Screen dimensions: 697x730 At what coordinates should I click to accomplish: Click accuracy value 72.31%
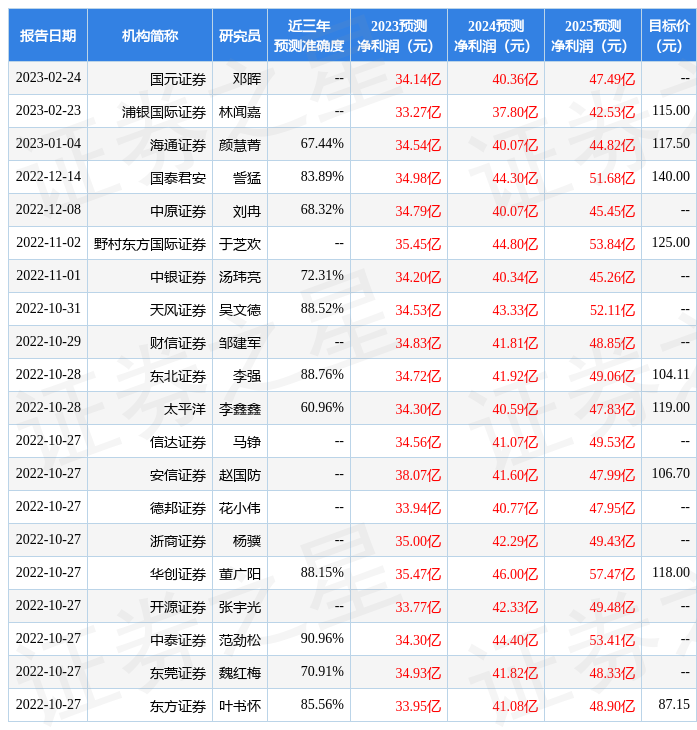coord(322,276)
